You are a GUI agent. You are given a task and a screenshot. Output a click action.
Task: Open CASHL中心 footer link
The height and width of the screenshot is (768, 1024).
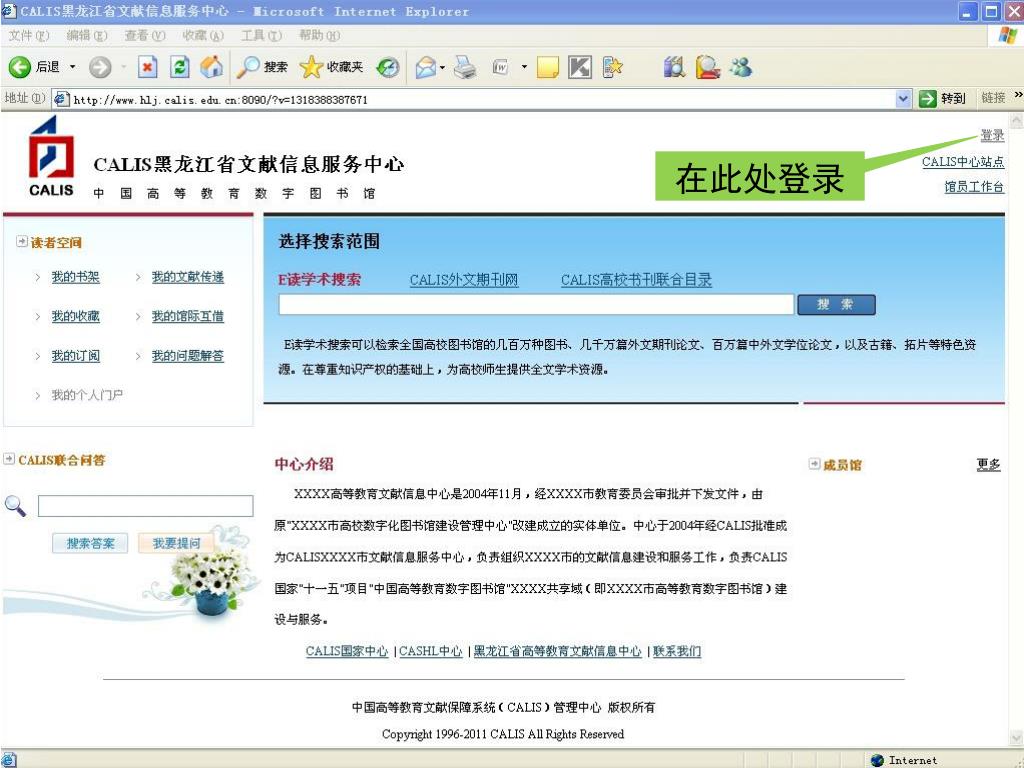(x=430, y=651)
